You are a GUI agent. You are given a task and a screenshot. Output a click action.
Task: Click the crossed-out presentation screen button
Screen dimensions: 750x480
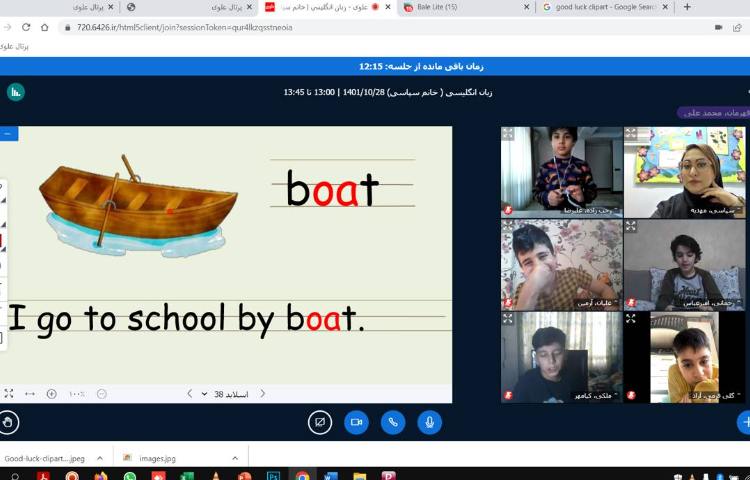pos(320,422)
